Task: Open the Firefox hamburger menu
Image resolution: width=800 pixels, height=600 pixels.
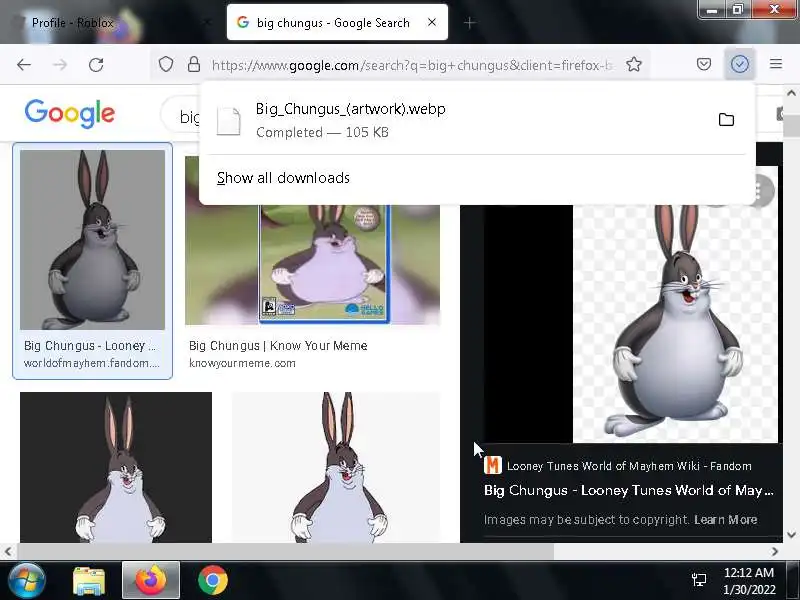Action: [776, 64]
